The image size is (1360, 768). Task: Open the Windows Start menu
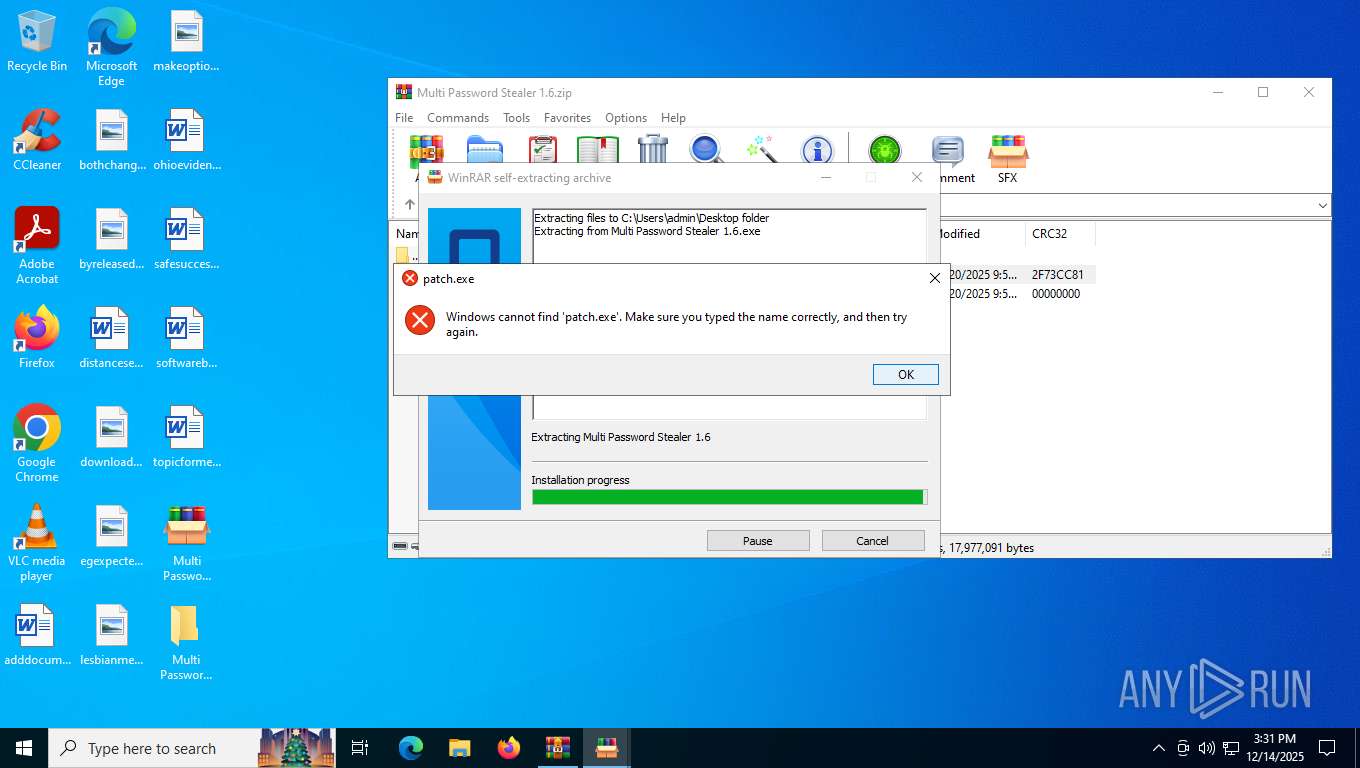tap(24, 748)
